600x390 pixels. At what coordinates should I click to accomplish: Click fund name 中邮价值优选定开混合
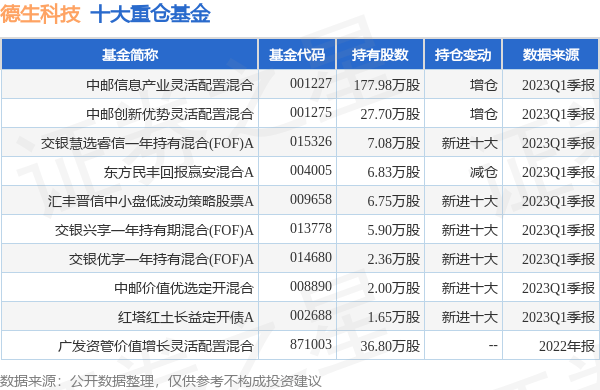[184, 288]
